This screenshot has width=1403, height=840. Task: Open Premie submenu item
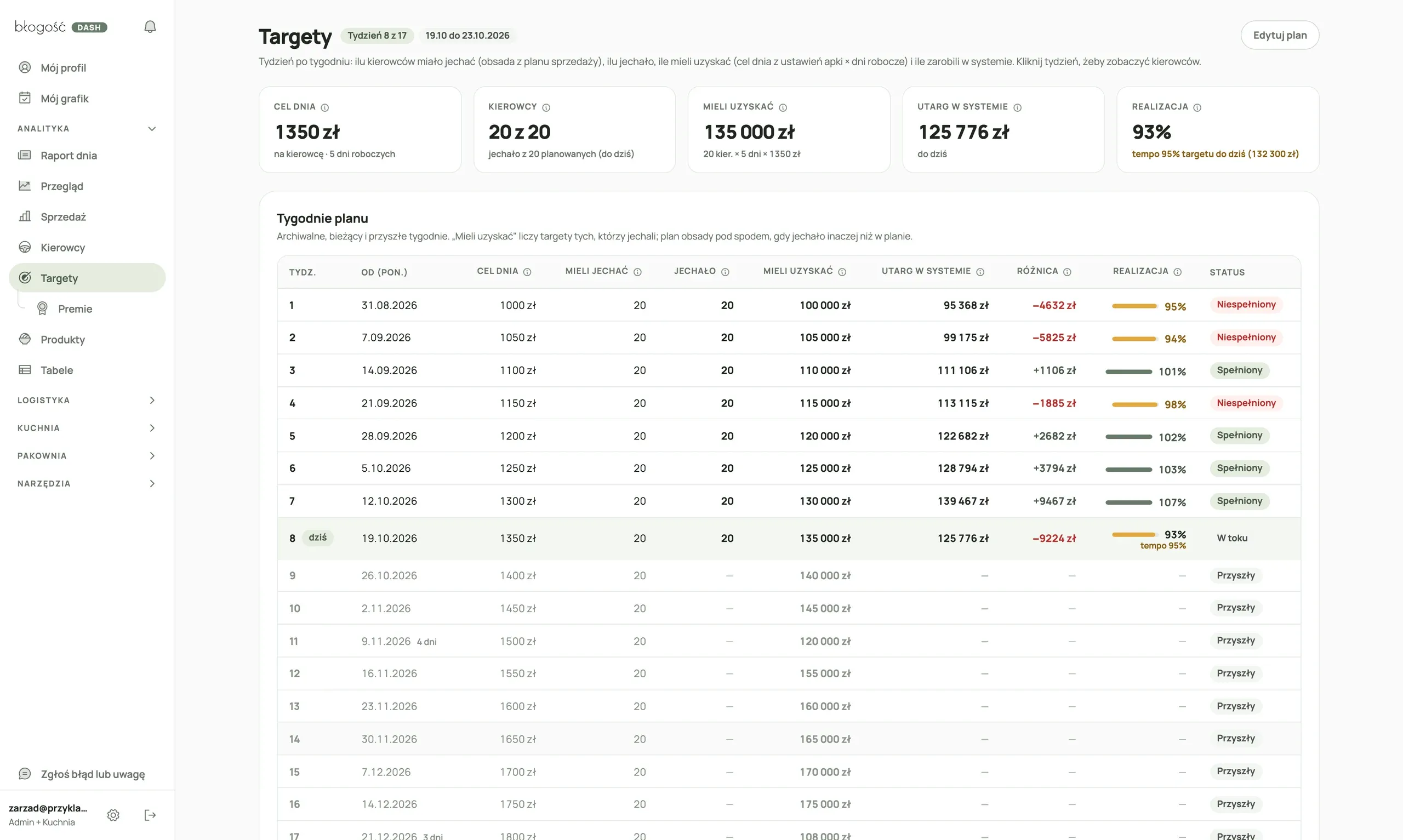tap(75, 308)
